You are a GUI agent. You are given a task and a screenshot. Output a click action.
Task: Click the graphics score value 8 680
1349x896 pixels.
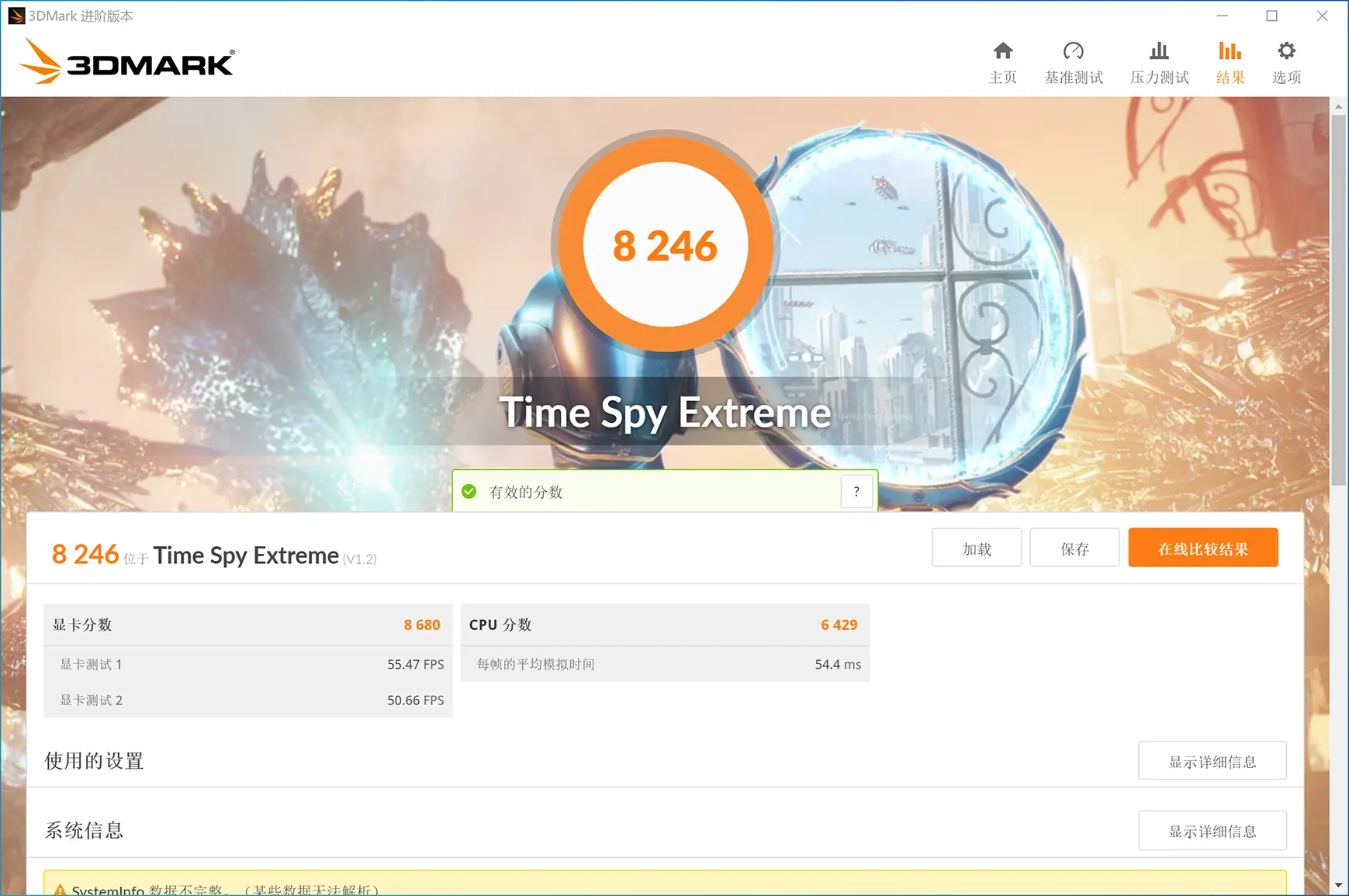[x=422, y=624]
